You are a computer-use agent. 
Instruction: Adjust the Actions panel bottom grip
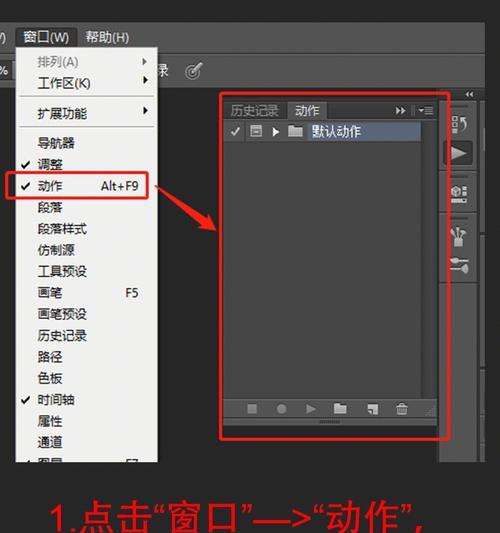329,422
